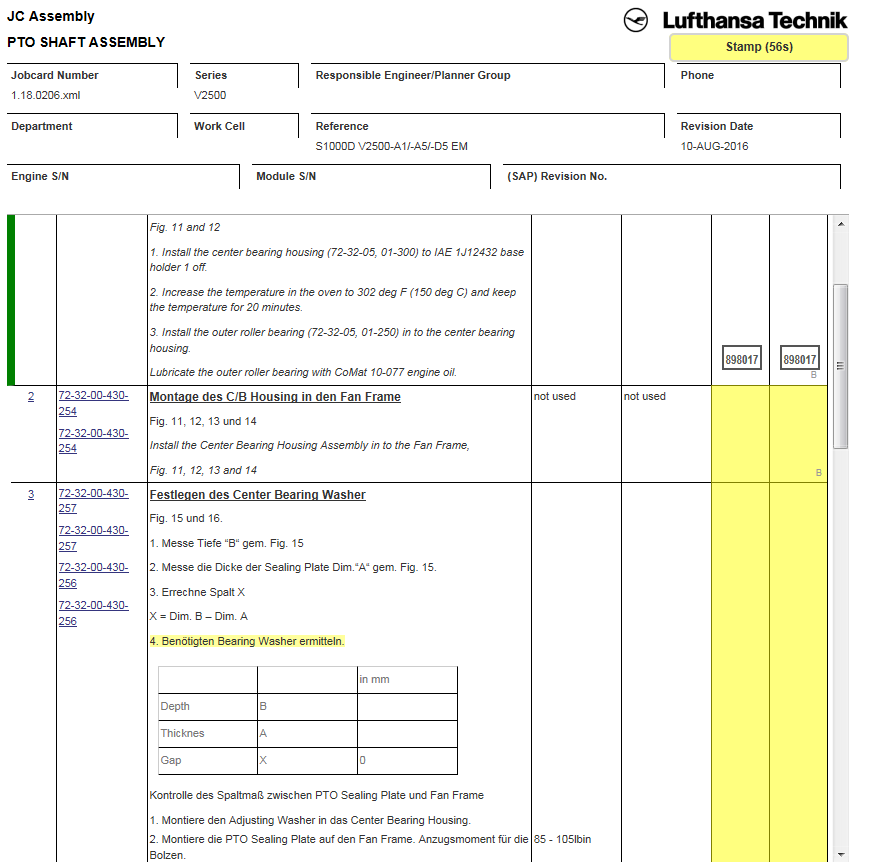Open the second 72-32-00-430-256 reference link
Image resolution: width=878 pixels, height=862 pixels.
tap(93, 613)
